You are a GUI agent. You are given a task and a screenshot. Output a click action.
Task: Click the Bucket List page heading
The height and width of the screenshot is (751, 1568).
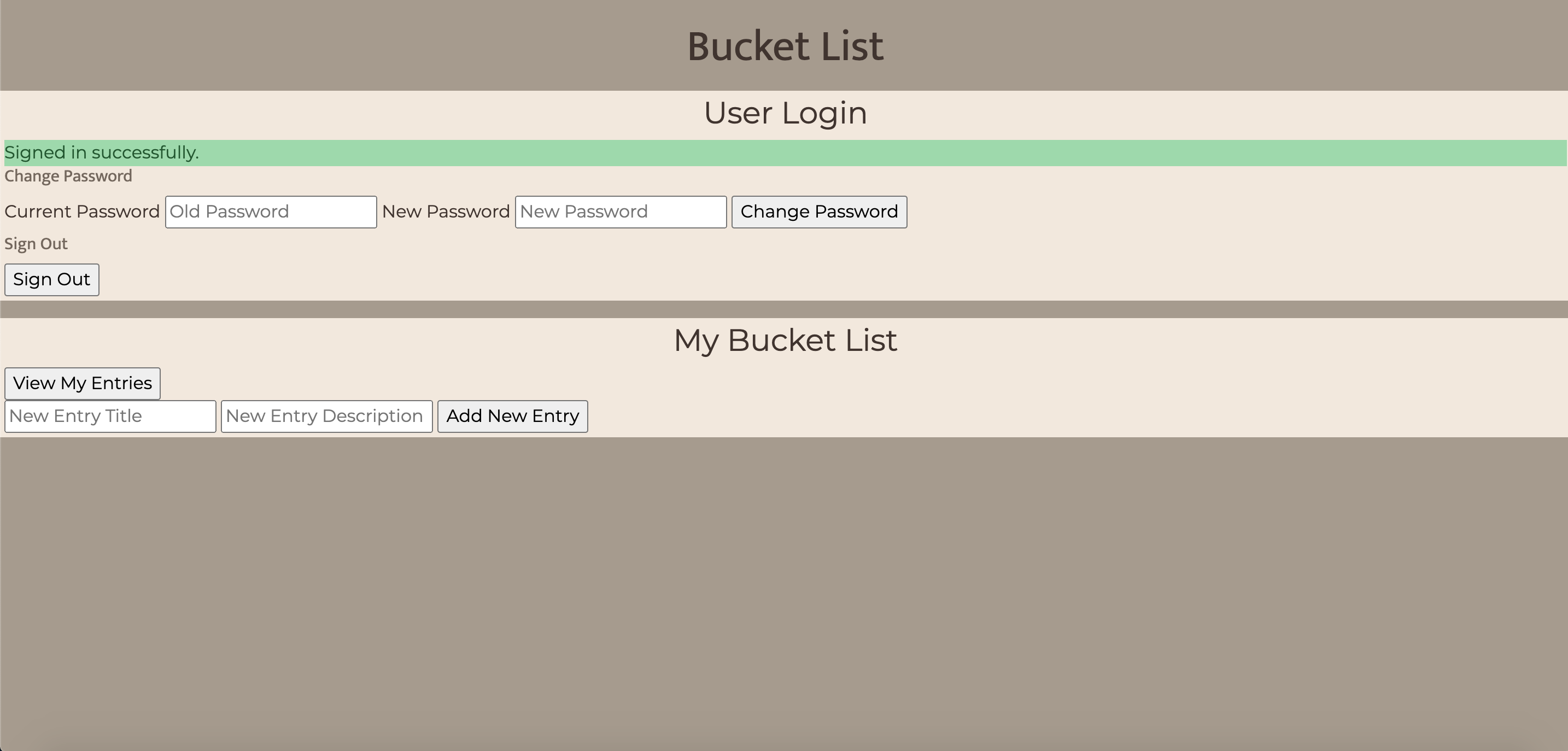pos(785,46)
